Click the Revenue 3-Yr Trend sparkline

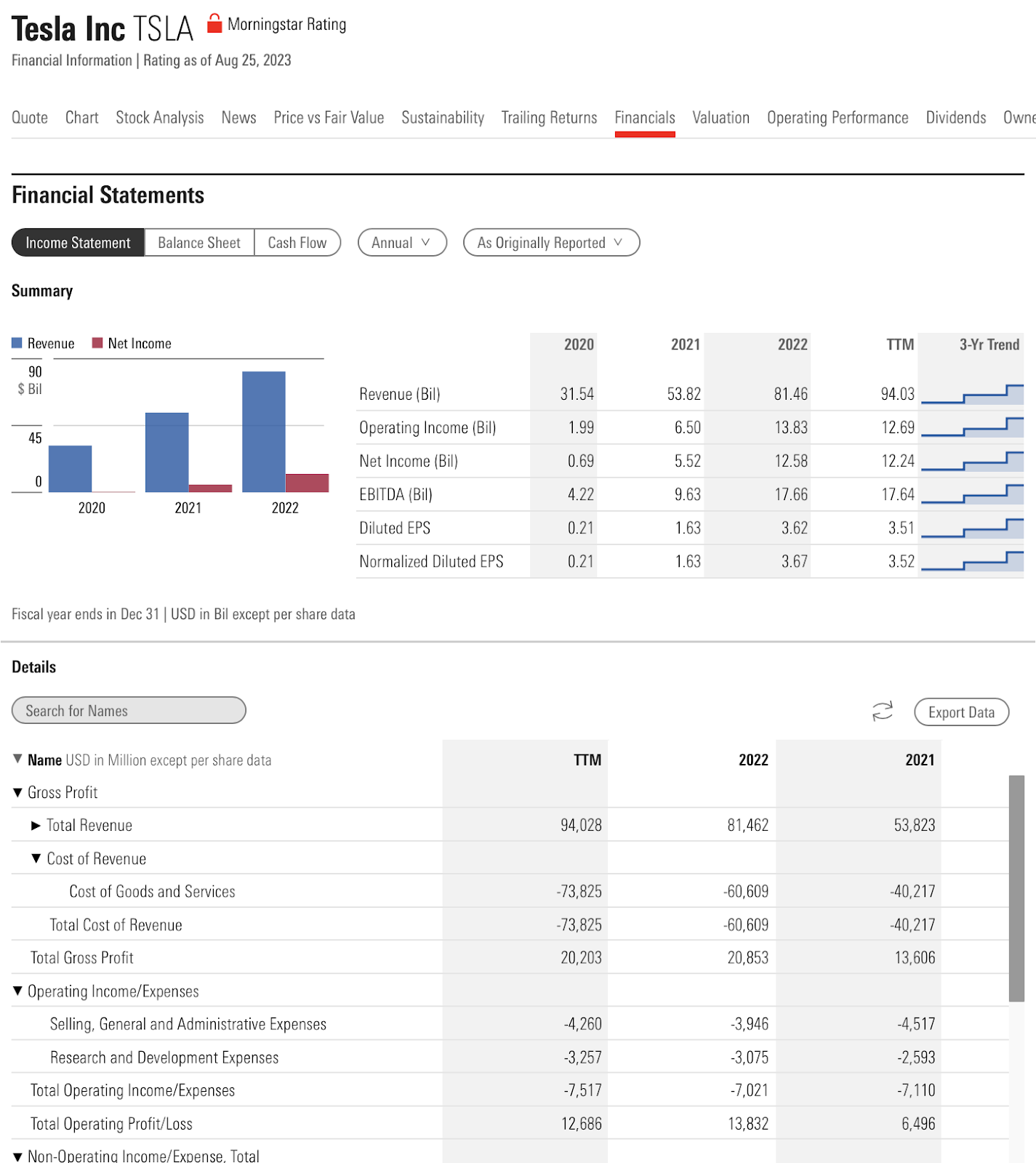972,394
